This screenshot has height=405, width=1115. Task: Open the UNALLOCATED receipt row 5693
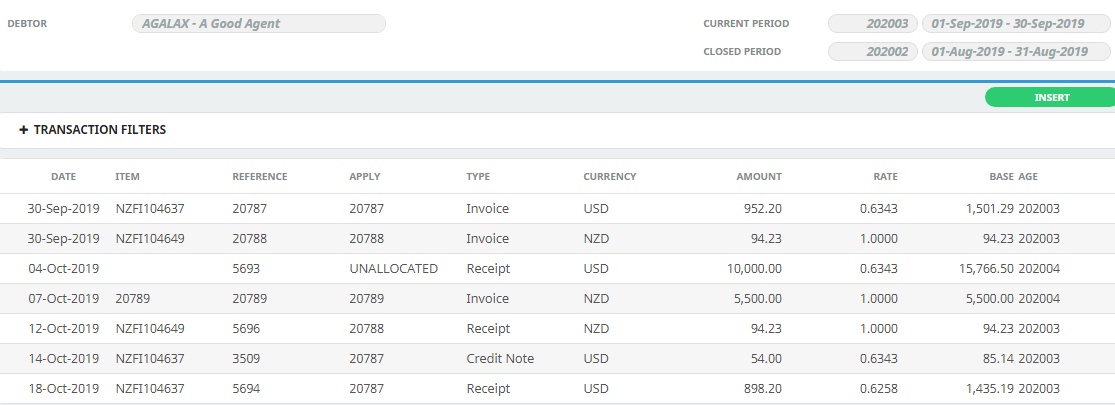[x=558, y=269]
